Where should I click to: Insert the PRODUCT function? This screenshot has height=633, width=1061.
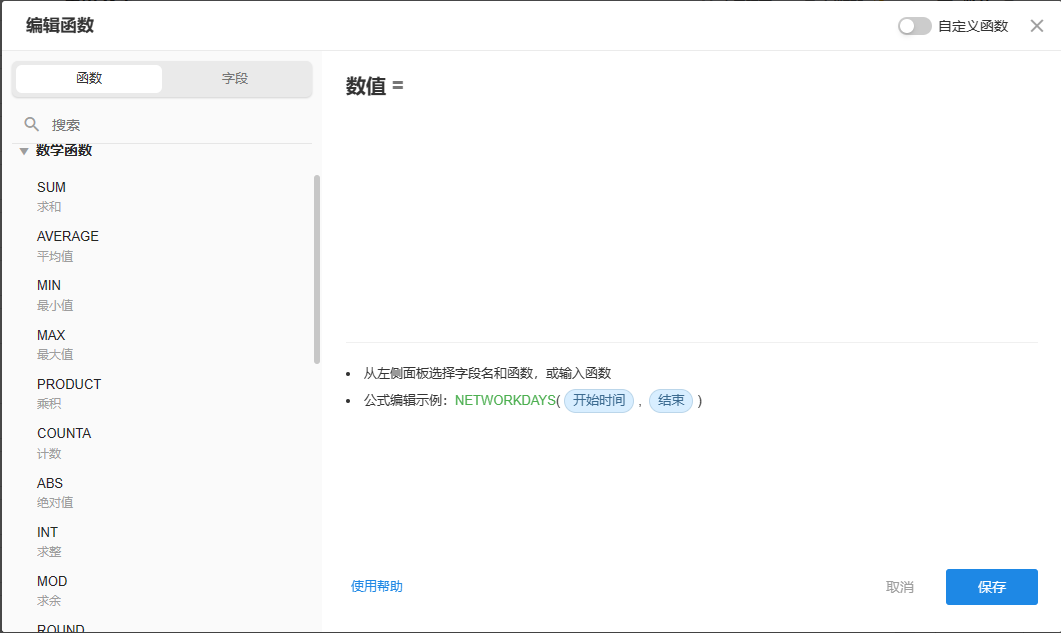pos(69,393)
